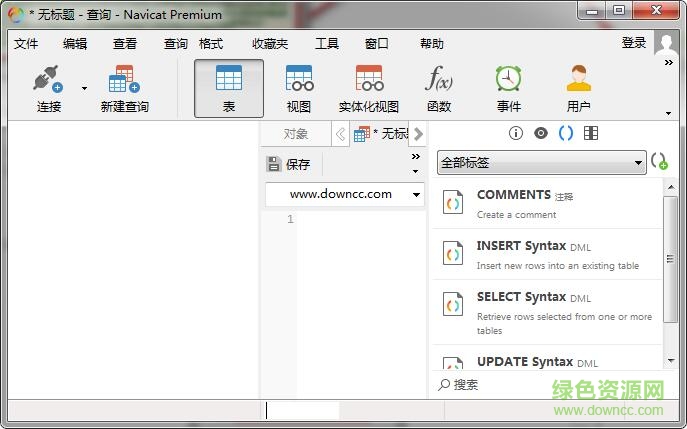Screen dimensions: 687x429
Task: Select the COMMENTS snippet
Action: pos(547,203)
